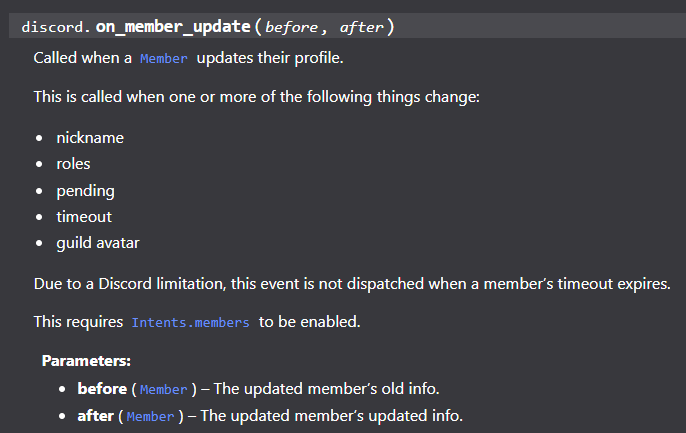Click the roles list item
The height and width of the screenshot is (433, 686).
73,164
